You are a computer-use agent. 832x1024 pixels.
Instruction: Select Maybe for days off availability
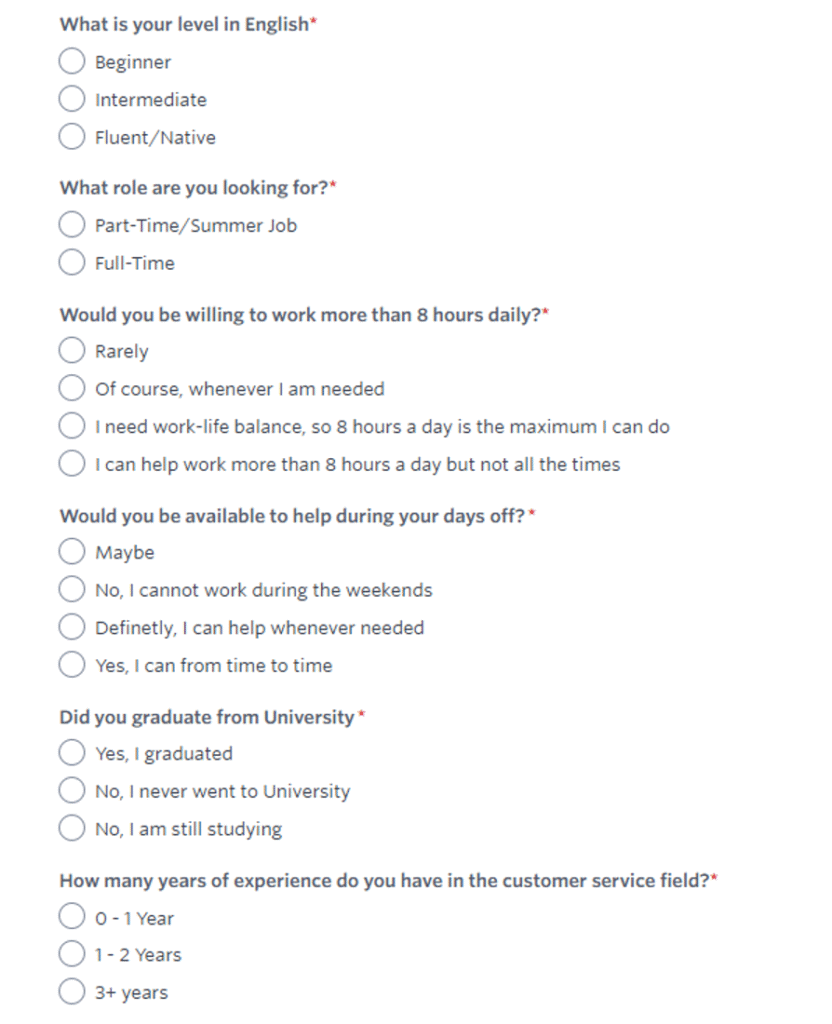[x=72, y=551]
